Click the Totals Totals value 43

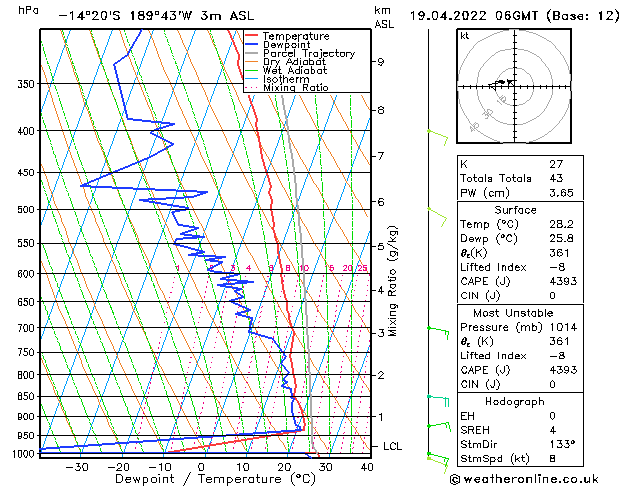click(x=556, y=178)
